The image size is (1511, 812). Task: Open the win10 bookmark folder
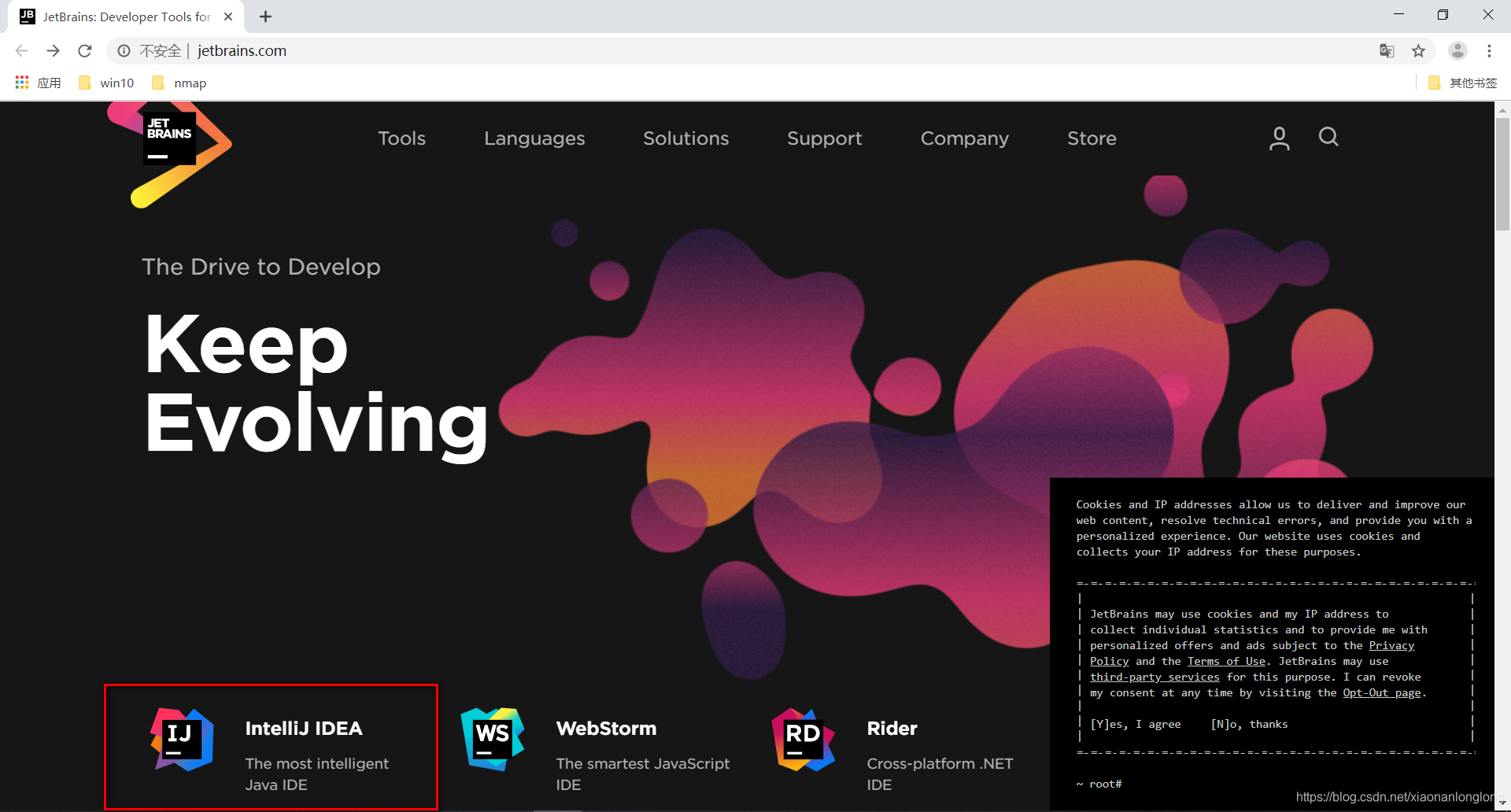(106, 83)
